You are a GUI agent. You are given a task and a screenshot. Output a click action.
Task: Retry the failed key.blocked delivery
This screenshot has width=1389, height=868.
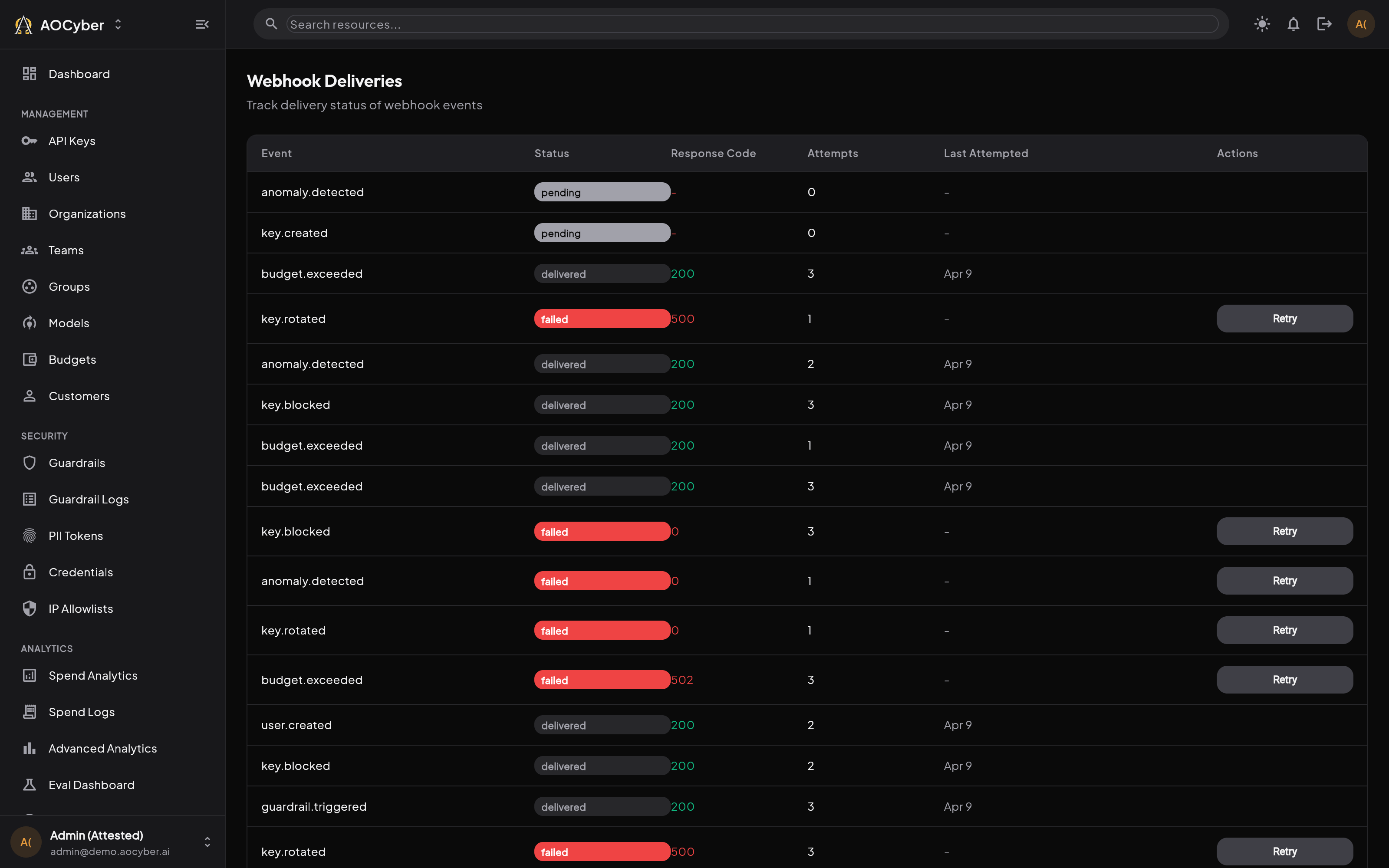point(1284,531)
